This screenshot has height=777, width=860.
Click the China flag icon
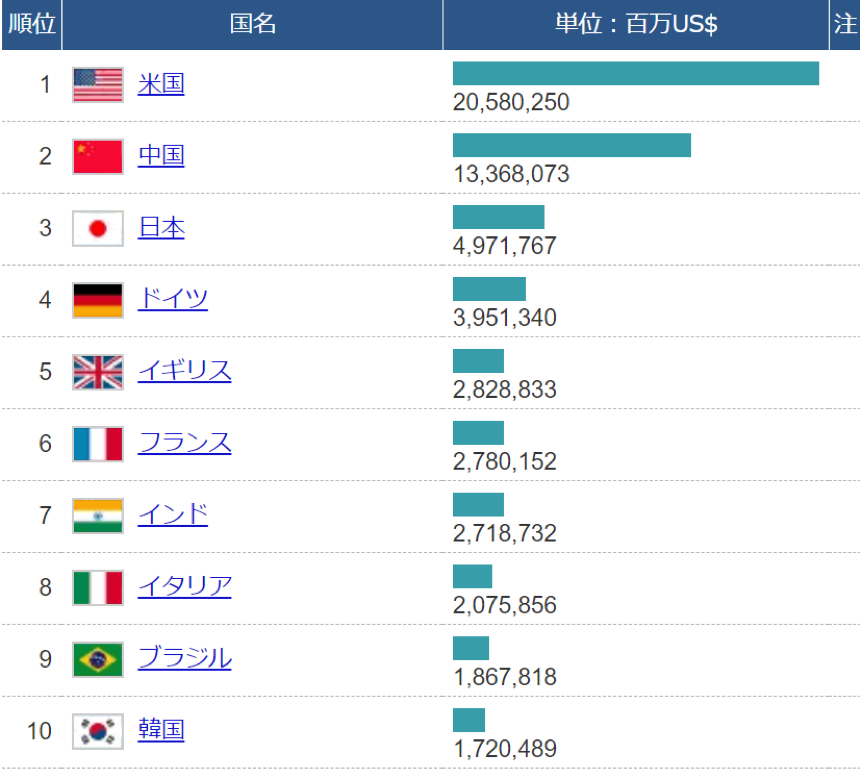[98, 157]
